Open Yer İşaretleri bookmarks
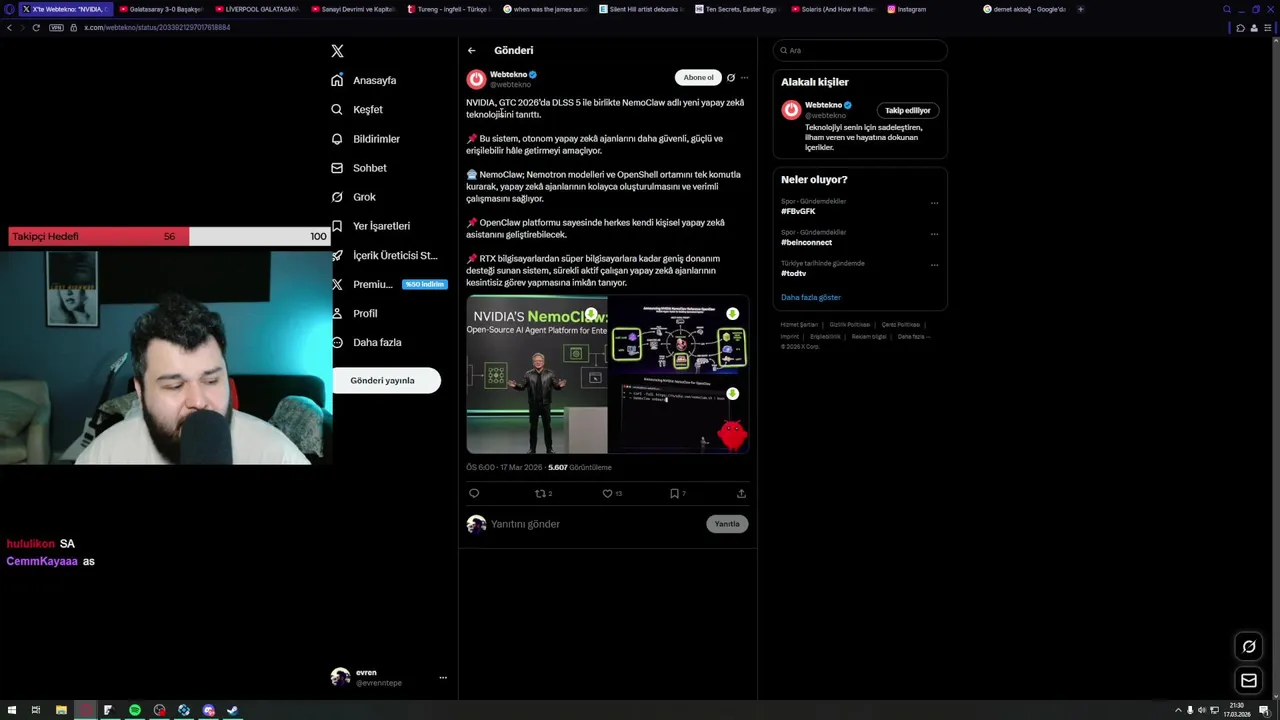1280x720 pixels. pyautogui.click(x=370, y=226)
